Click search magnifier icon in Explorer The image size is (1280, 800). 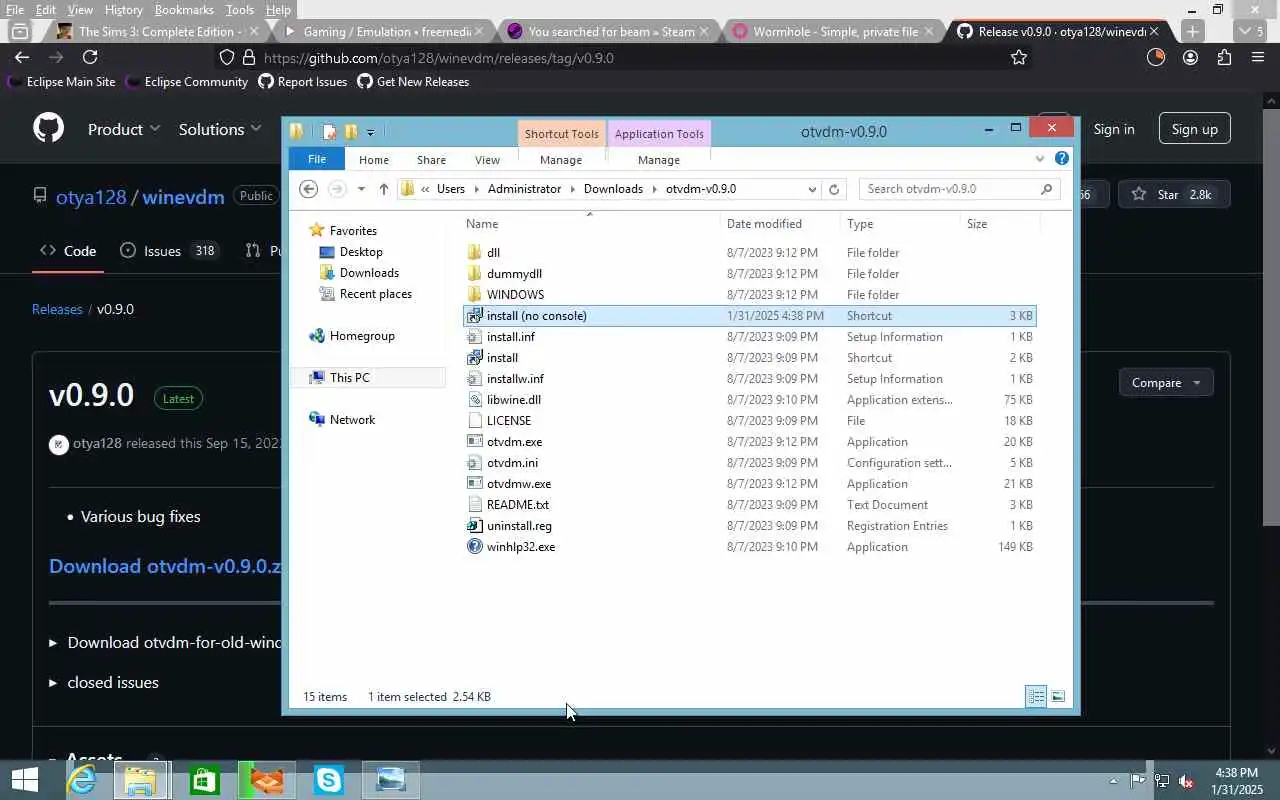pyautogui.click(x=1046, y=189)
